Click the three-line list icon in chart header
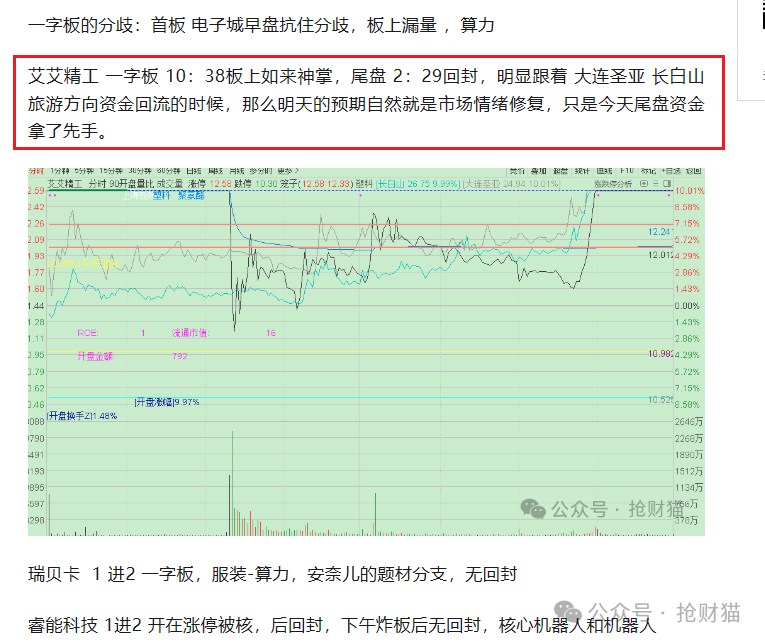The image size is (765, 643). click(656, 184)
